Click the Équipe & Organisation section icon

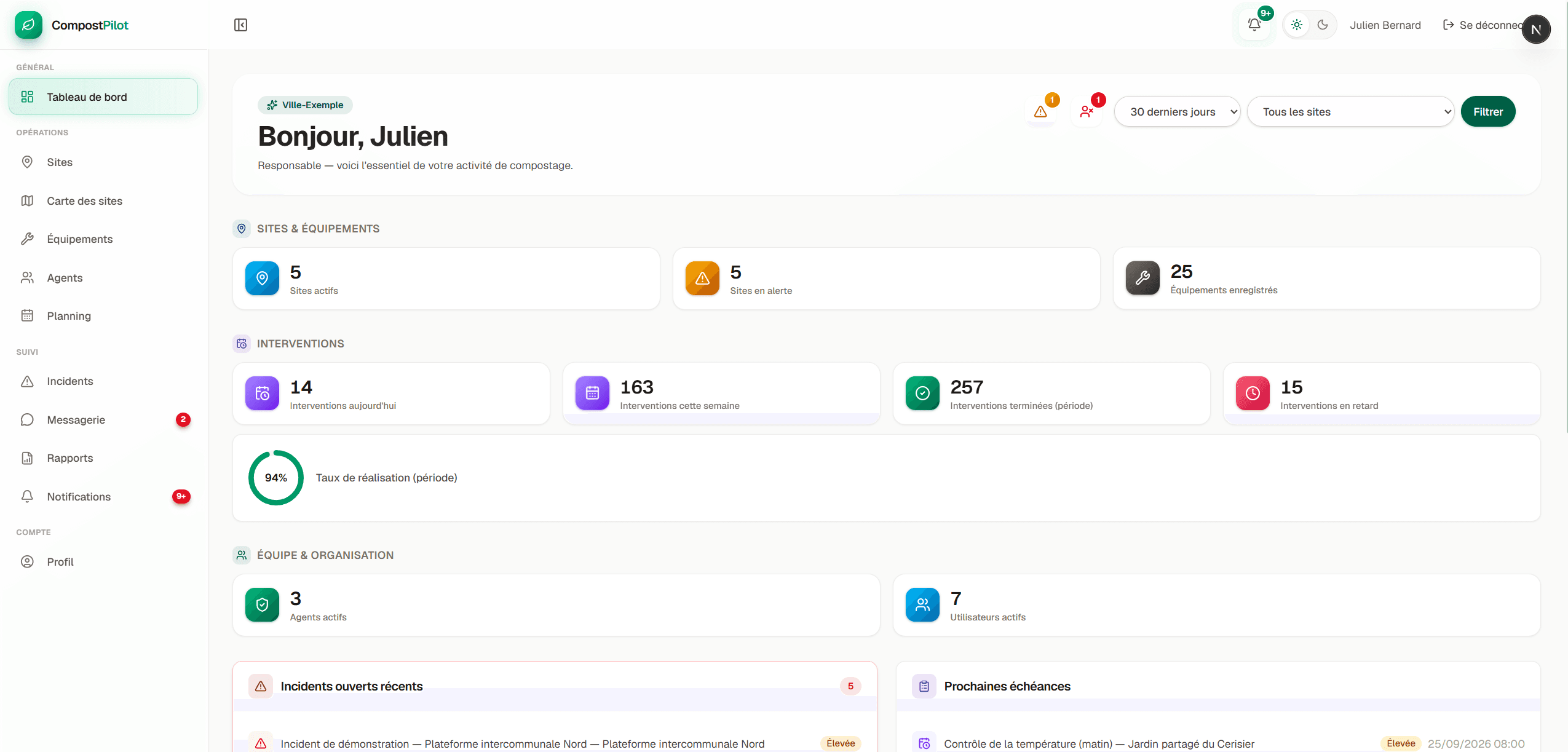tap(242, 555)
